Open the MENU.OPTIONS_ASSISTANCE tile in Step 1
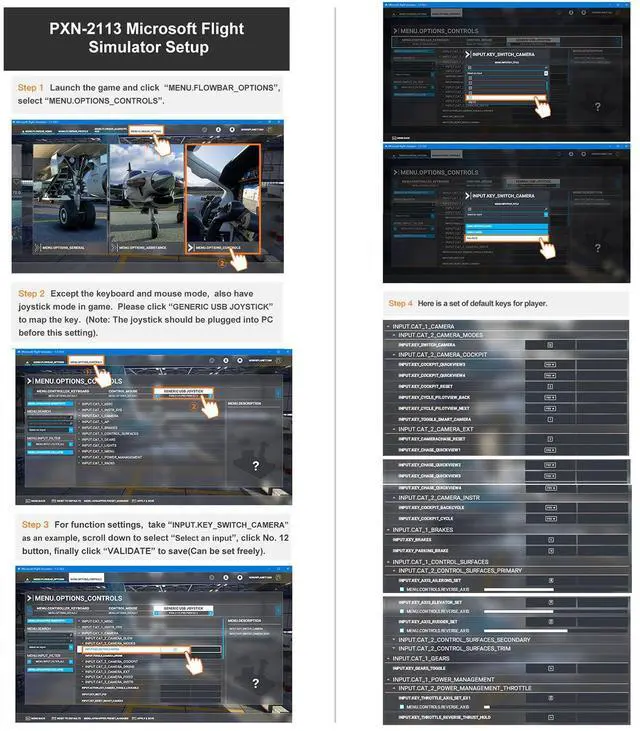640x731 pixels. coord(147,199)
